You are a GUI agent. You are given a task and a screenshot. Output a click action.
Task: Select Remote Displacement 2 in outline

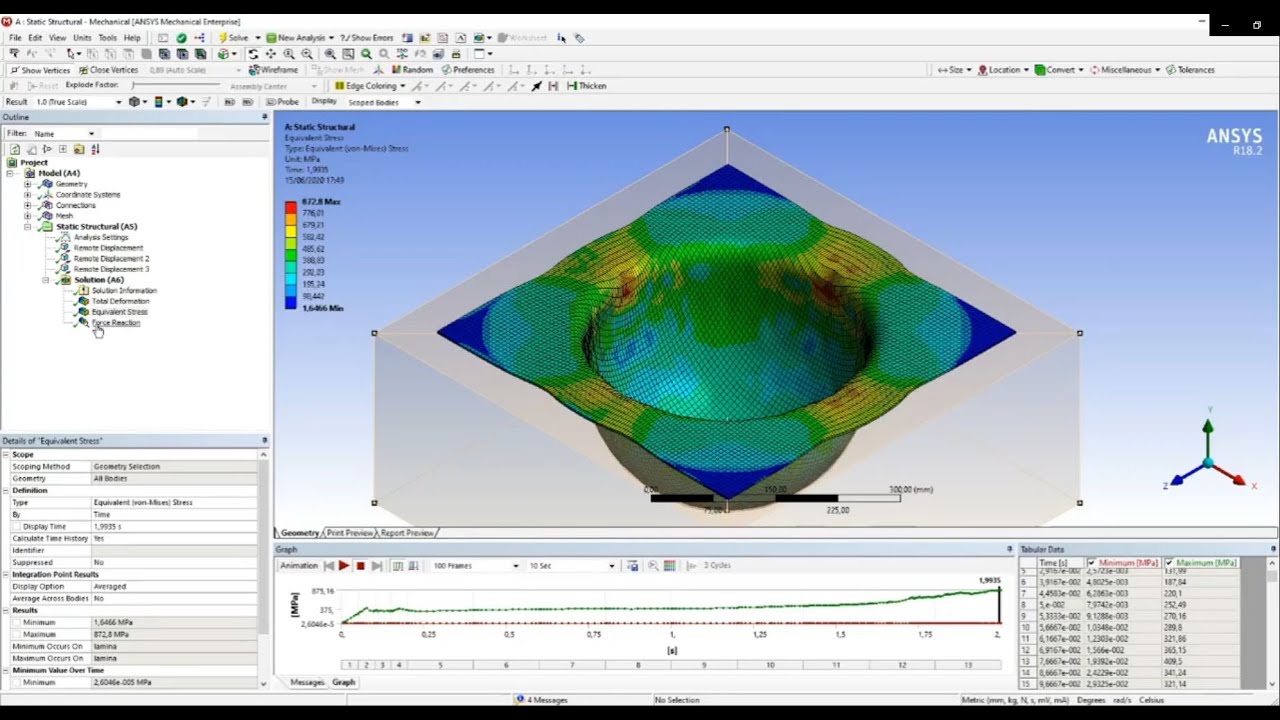tap(111, 258)
